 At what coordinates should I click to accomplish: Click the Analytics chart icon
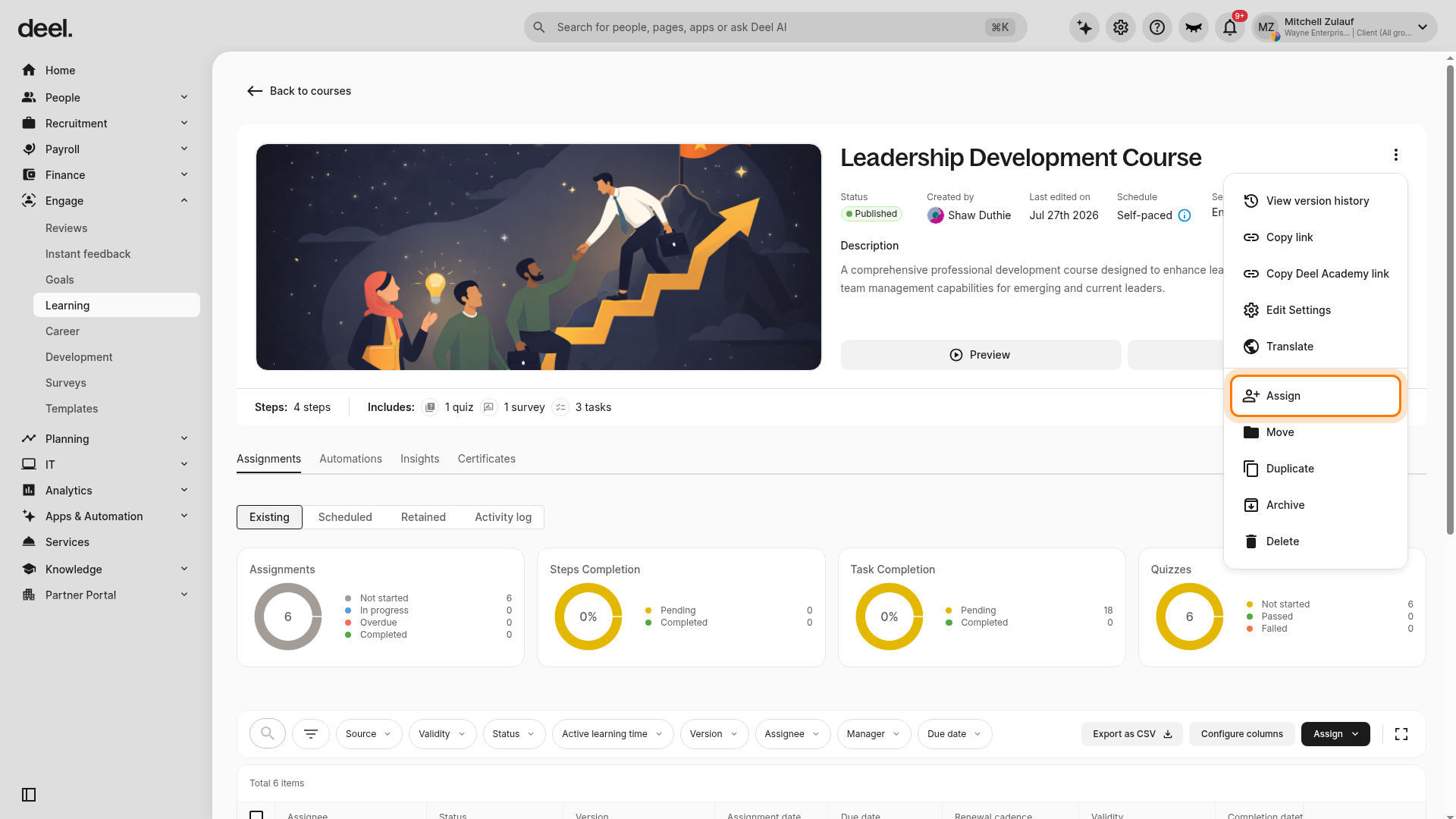coord(29,490)
